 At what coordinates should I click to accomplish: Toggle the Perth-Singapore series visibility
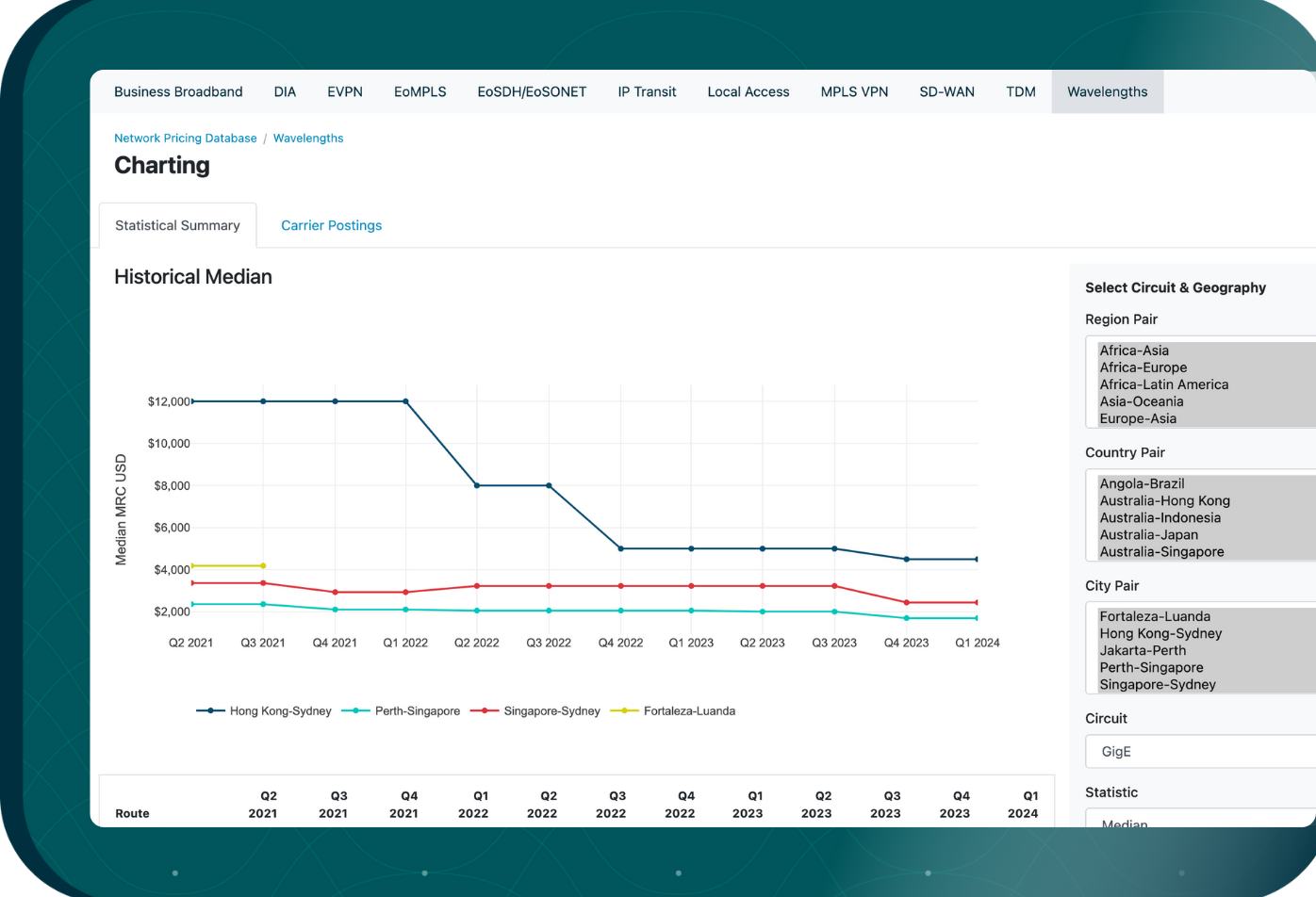[418, 710]
